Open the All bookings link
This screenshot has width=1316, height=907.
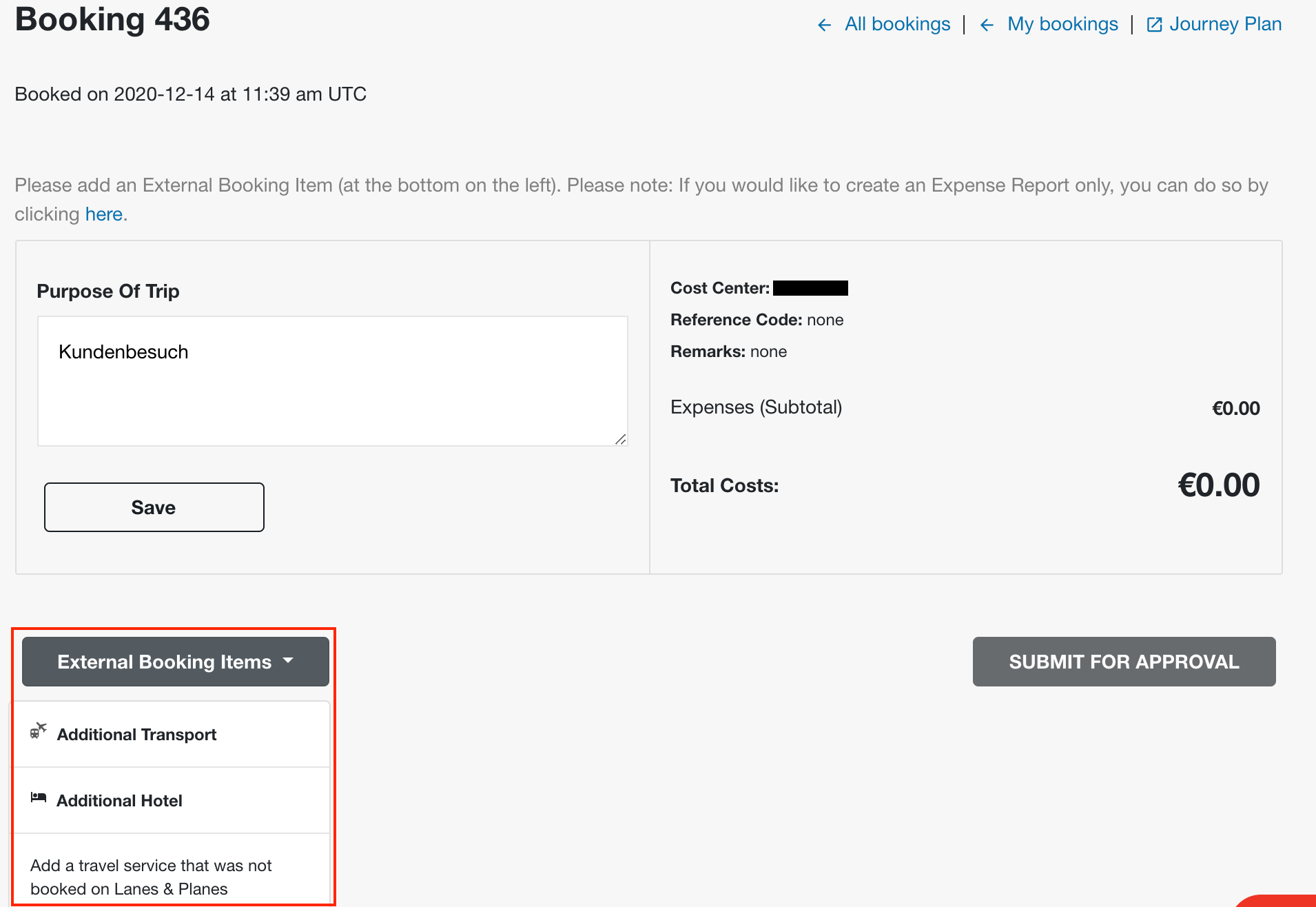pos(897,24)
